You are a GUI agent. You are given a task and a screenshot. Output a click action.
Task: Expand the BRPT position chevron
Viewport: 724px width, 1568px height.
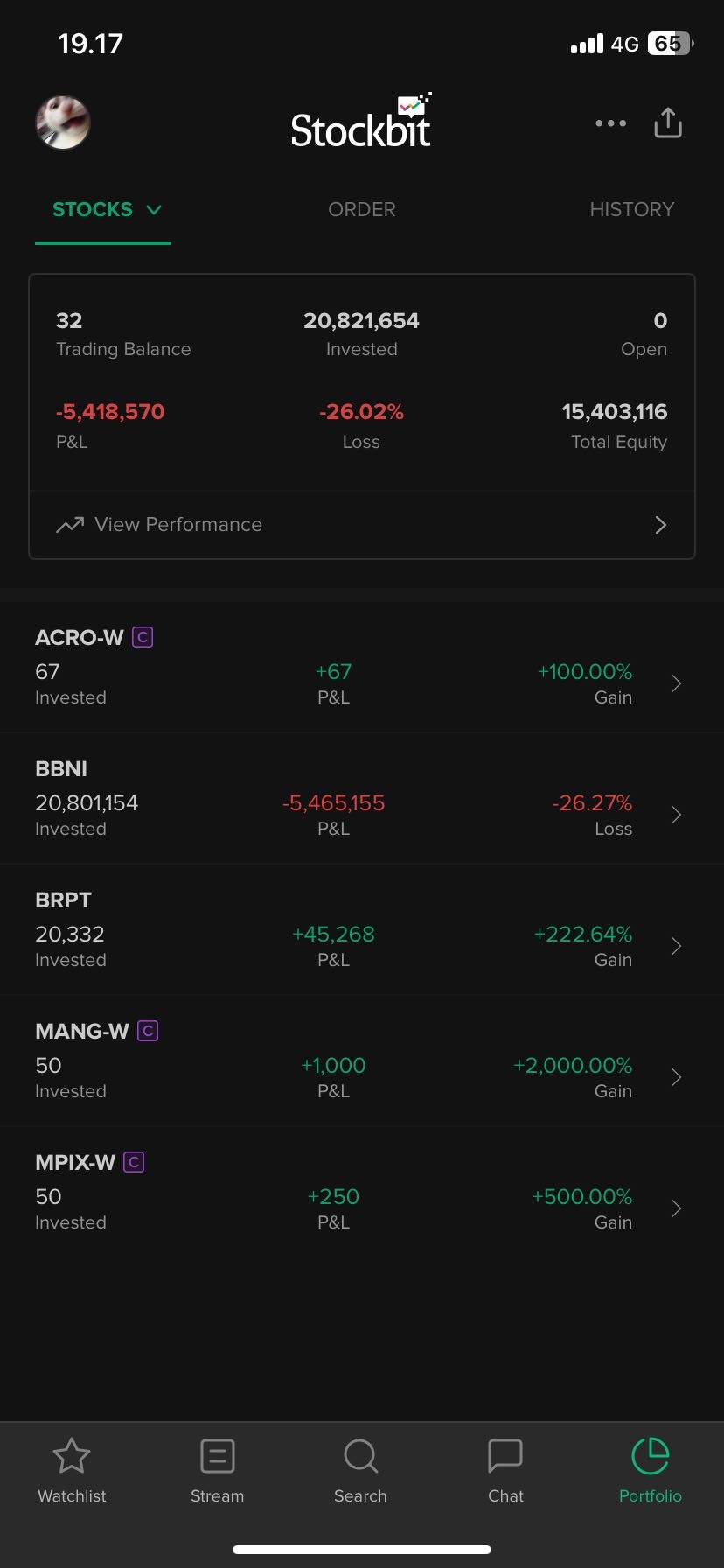point(676,947)
